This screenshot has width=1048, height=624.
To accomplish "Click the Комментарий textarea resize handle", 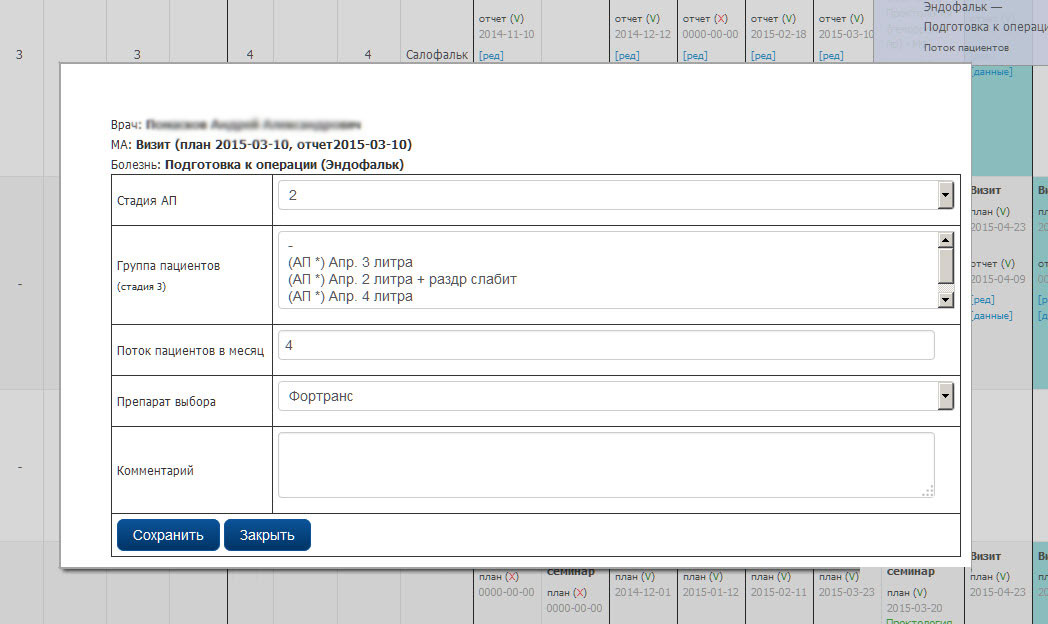I will click(928, 491).
